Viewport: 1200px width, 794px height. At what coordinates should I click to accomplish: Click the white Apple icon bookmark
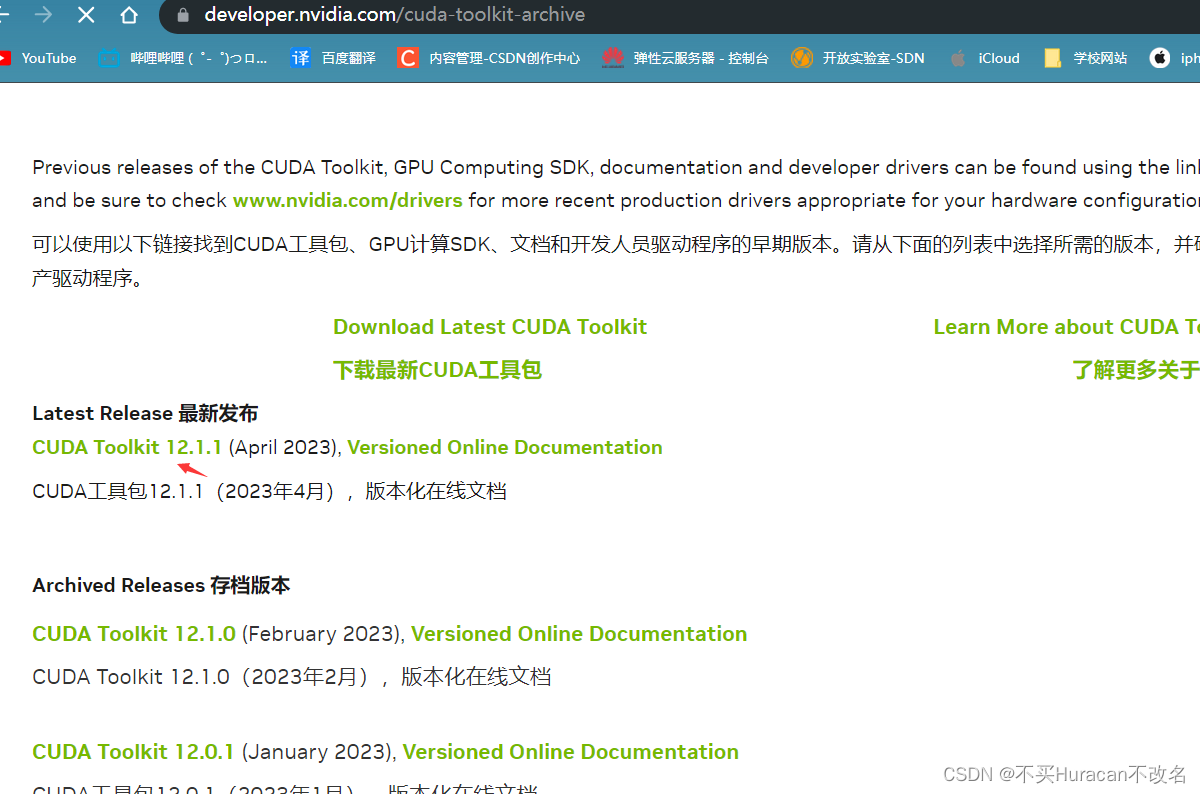1159,58
